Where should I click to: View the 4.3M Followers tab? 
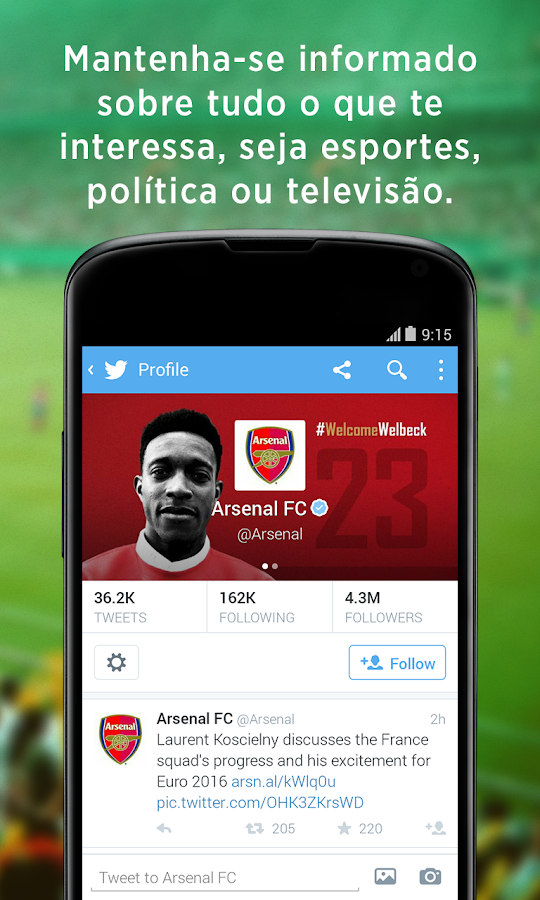point(395,607)
